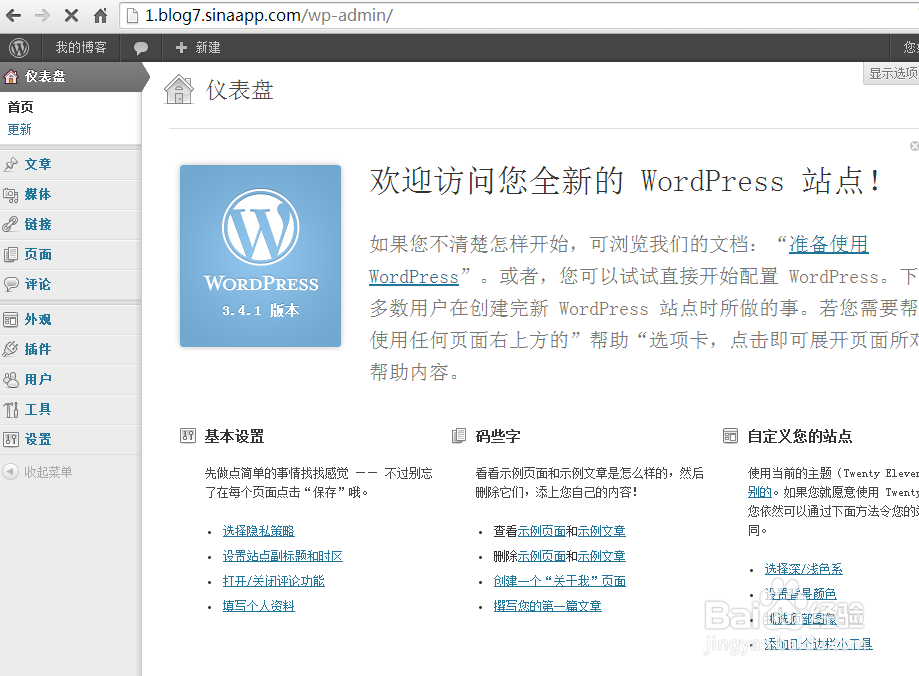Expand the 显示选项 screen options tab
919x676 pixels.
point(892,73)
